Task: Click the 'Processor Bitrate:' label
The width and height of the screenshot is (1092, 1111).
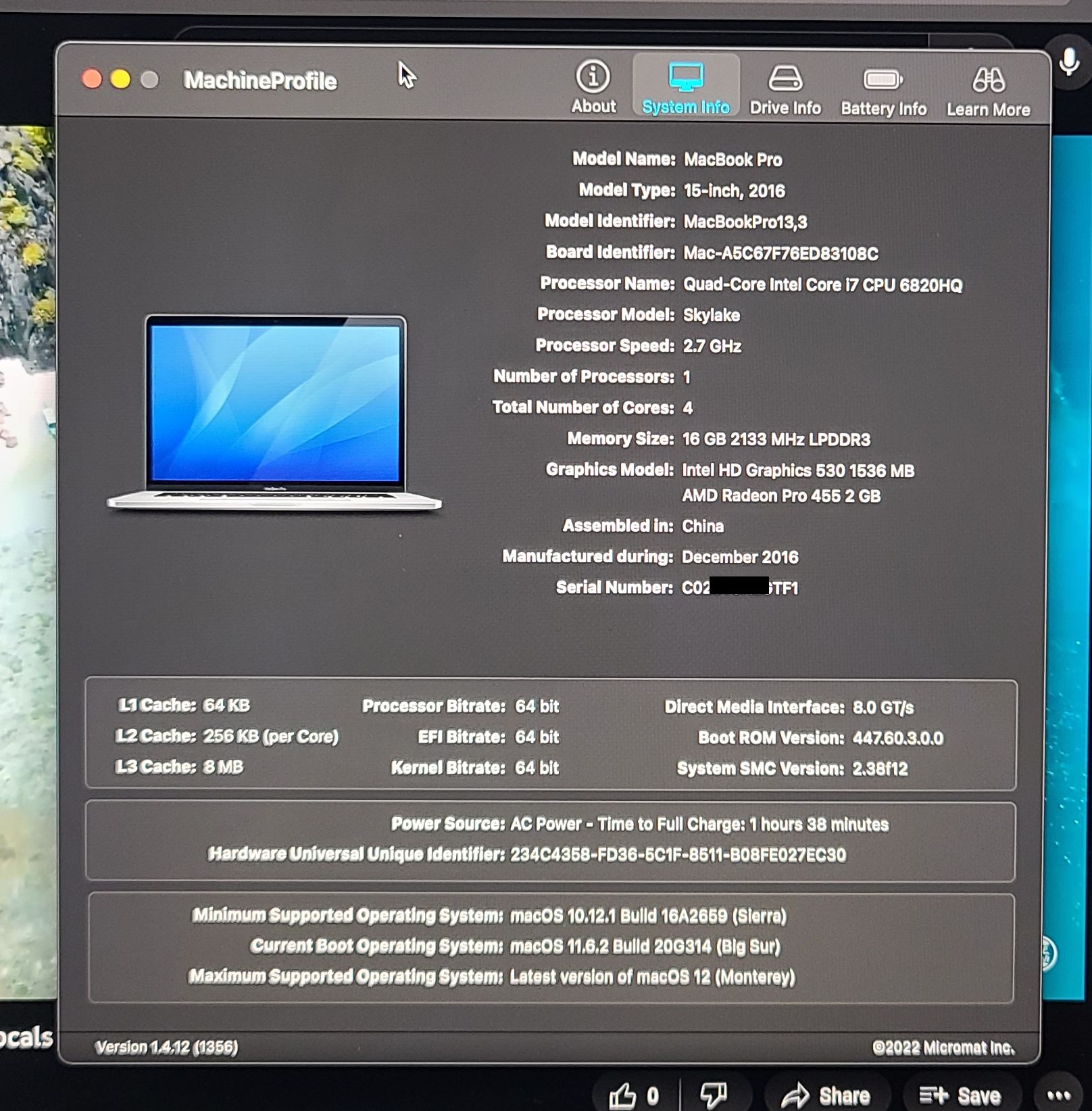Action: [x=433, y=706]
